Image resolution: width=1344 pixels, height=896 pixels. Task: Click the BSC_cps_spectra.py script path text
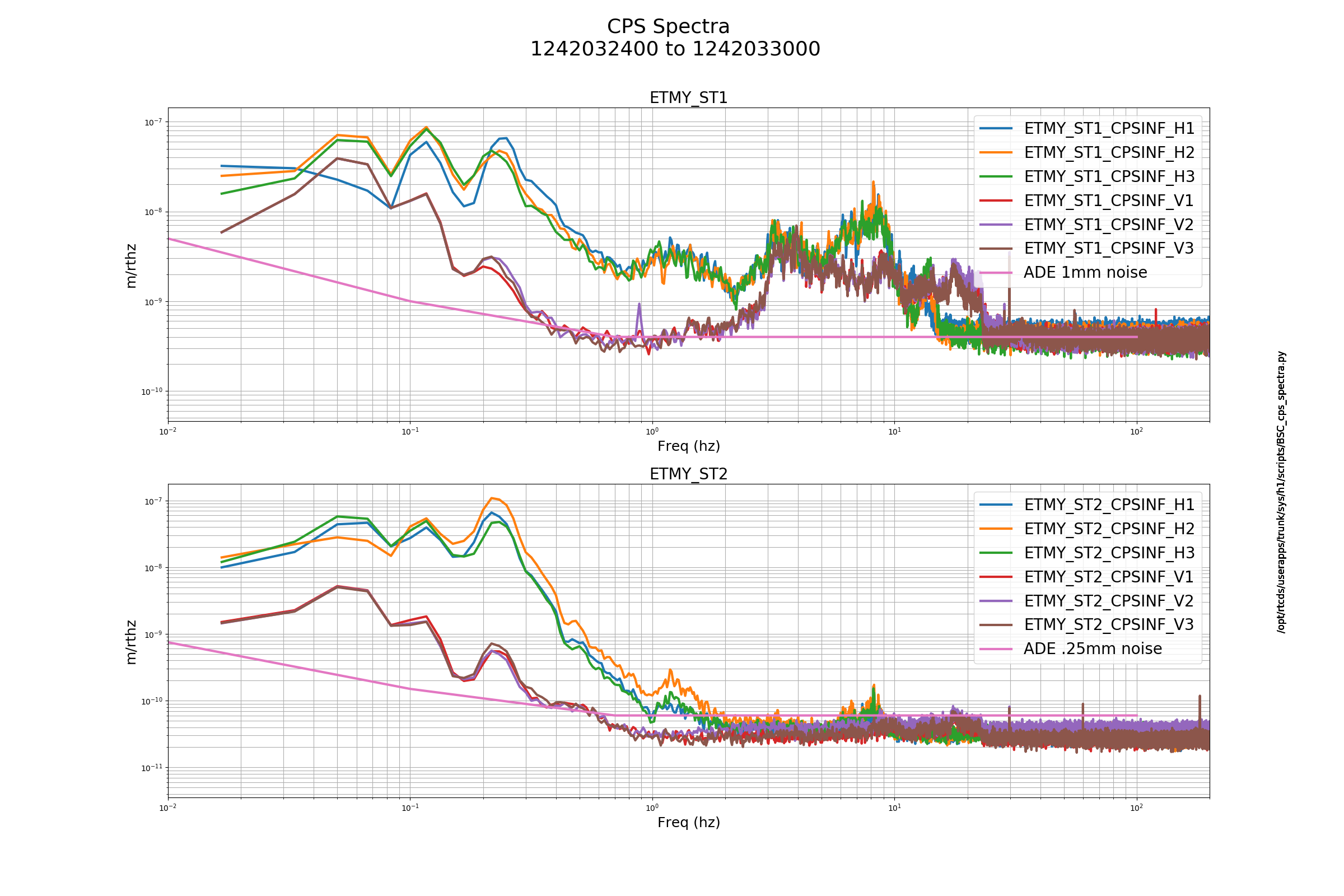coord(1281,492)
